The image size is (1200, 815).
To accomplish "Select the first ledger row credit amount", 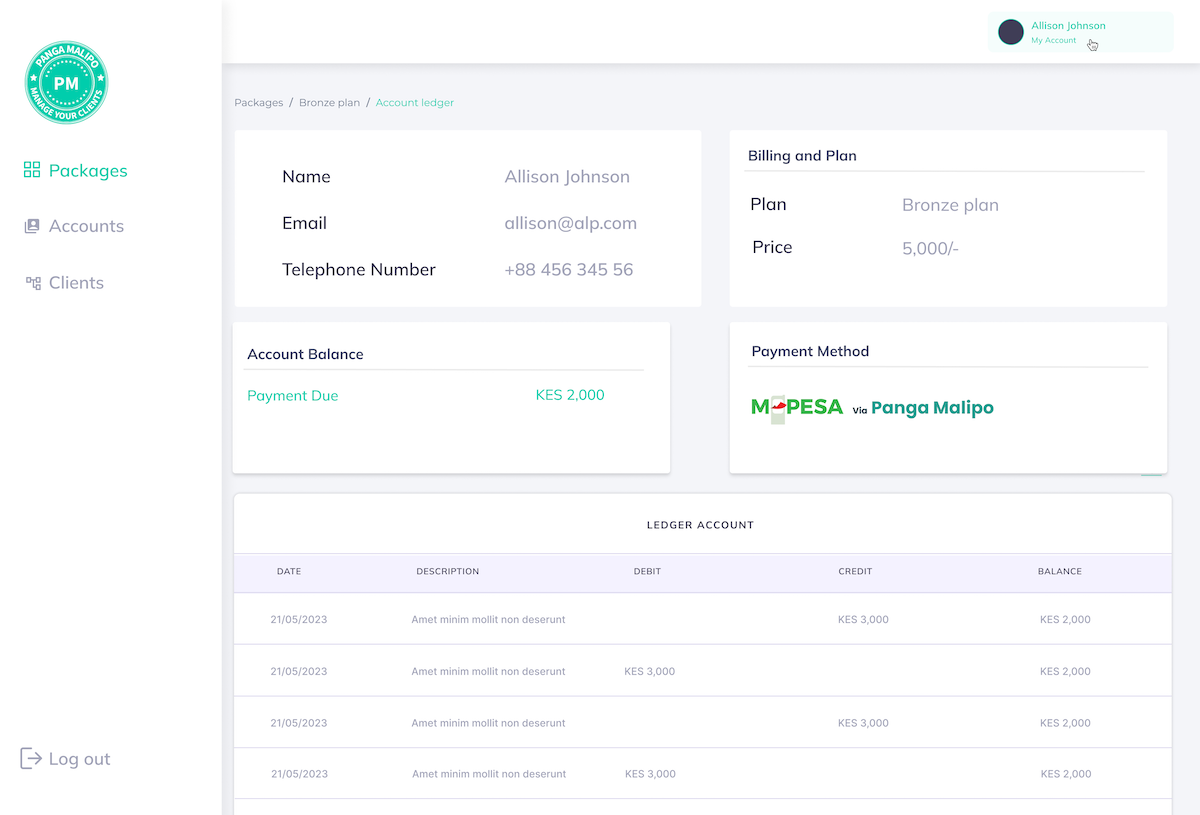I will pyautogui.click(x=863, y=620).
